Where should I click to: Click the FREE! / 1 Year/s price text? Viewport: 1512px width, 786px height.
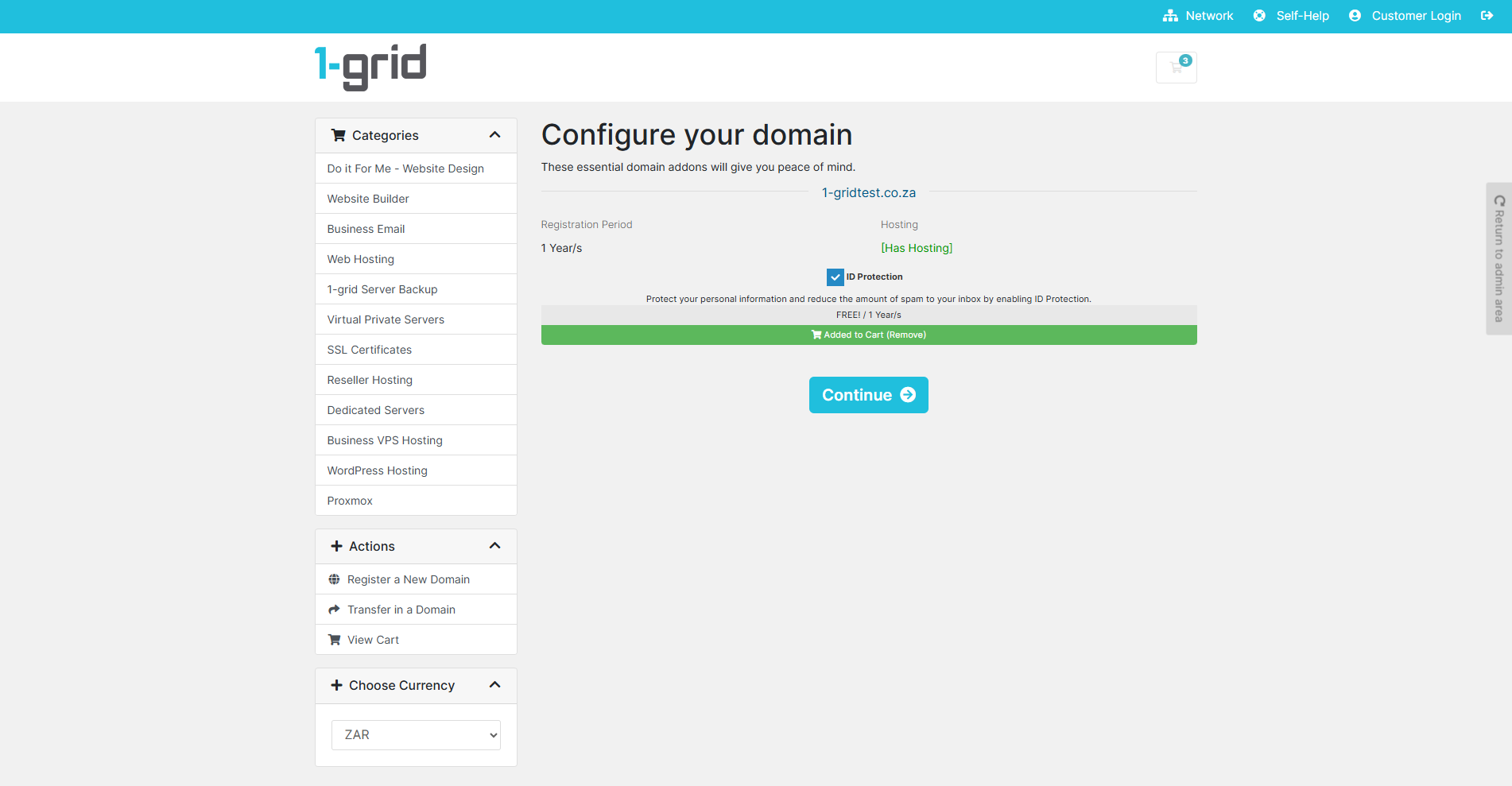[869, 315]
